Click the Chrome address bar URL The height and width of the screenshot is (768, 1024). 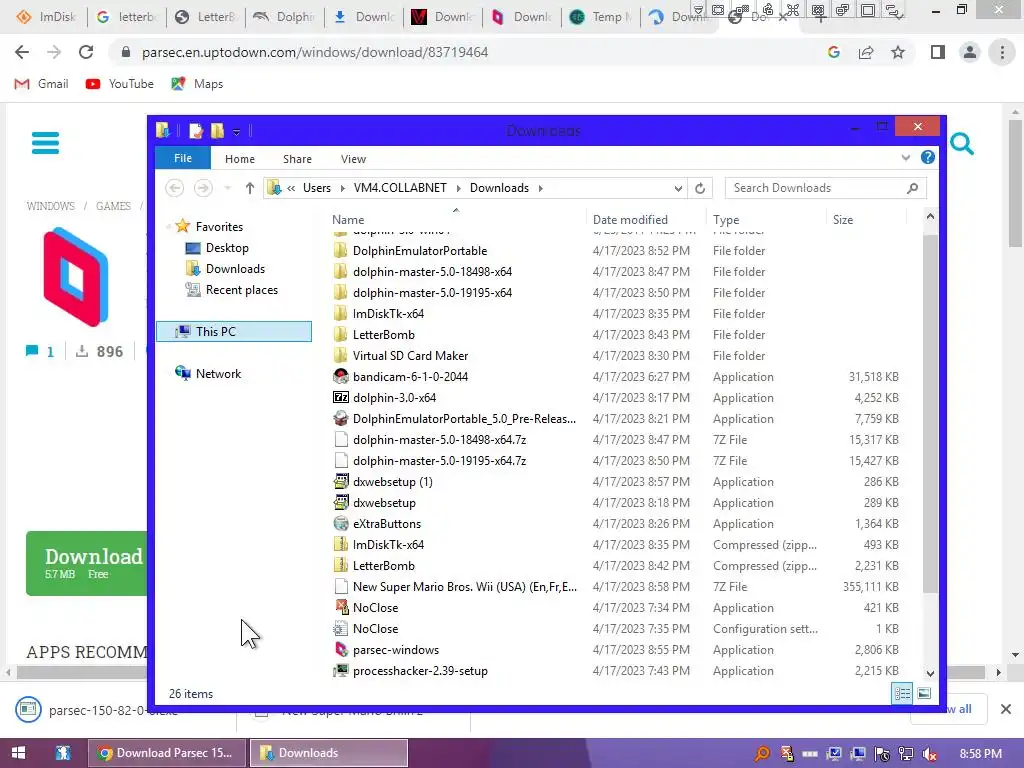[315, 52]
